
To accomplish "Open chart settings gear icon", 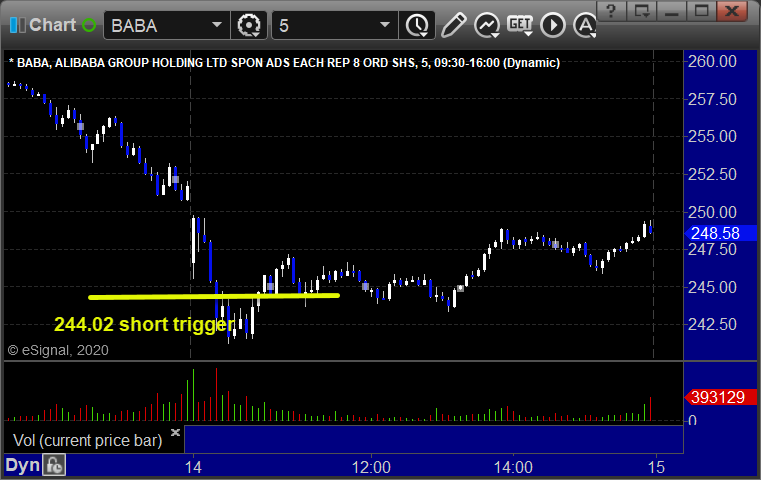I will [248, 25].
